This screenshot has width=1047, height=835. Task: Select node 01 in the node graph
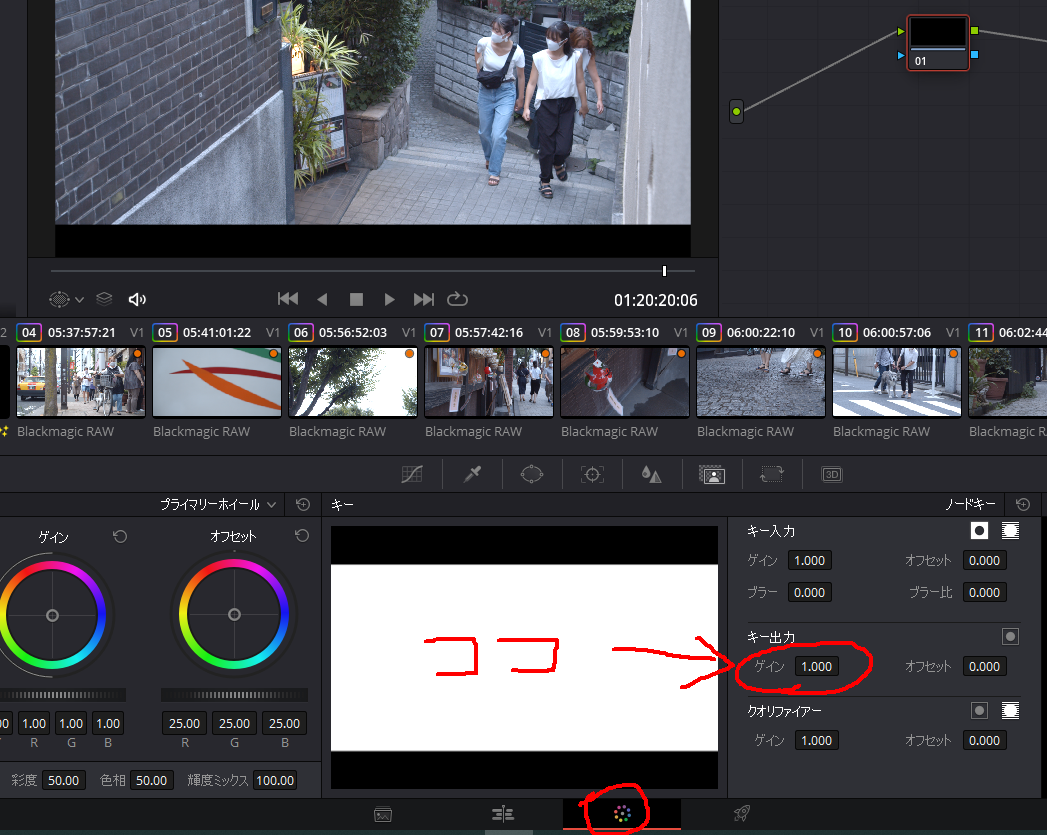pos(937,43)
